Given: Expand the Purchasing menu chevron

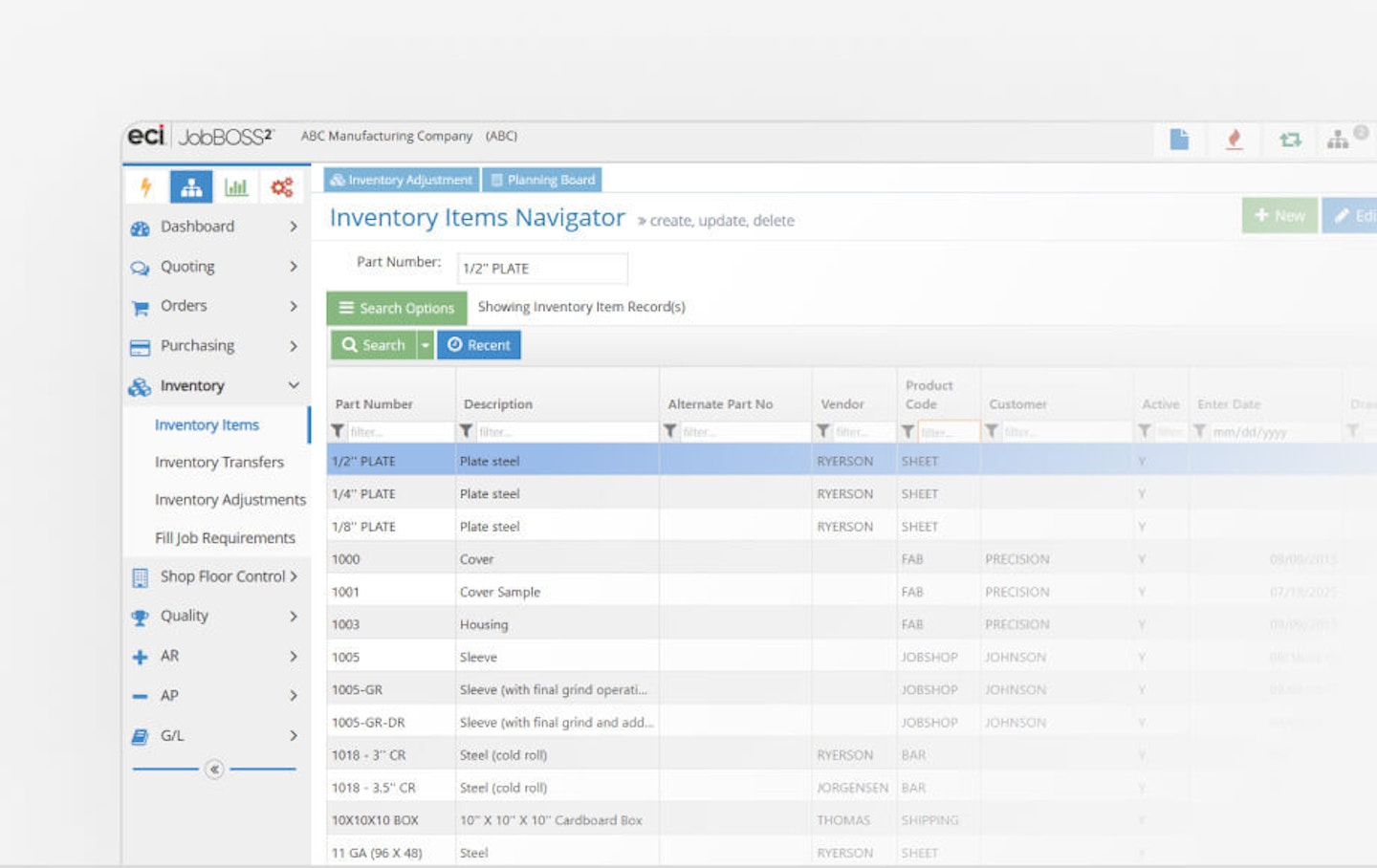Looking at the screenshot, I should click(x=294, y=346).
